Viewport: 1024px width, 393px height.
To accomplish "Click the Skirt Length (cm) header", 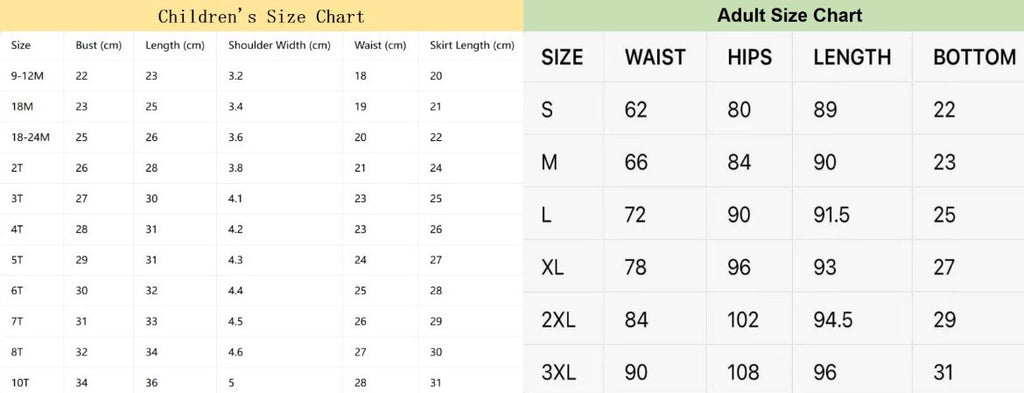I will [x=472, y=46].
